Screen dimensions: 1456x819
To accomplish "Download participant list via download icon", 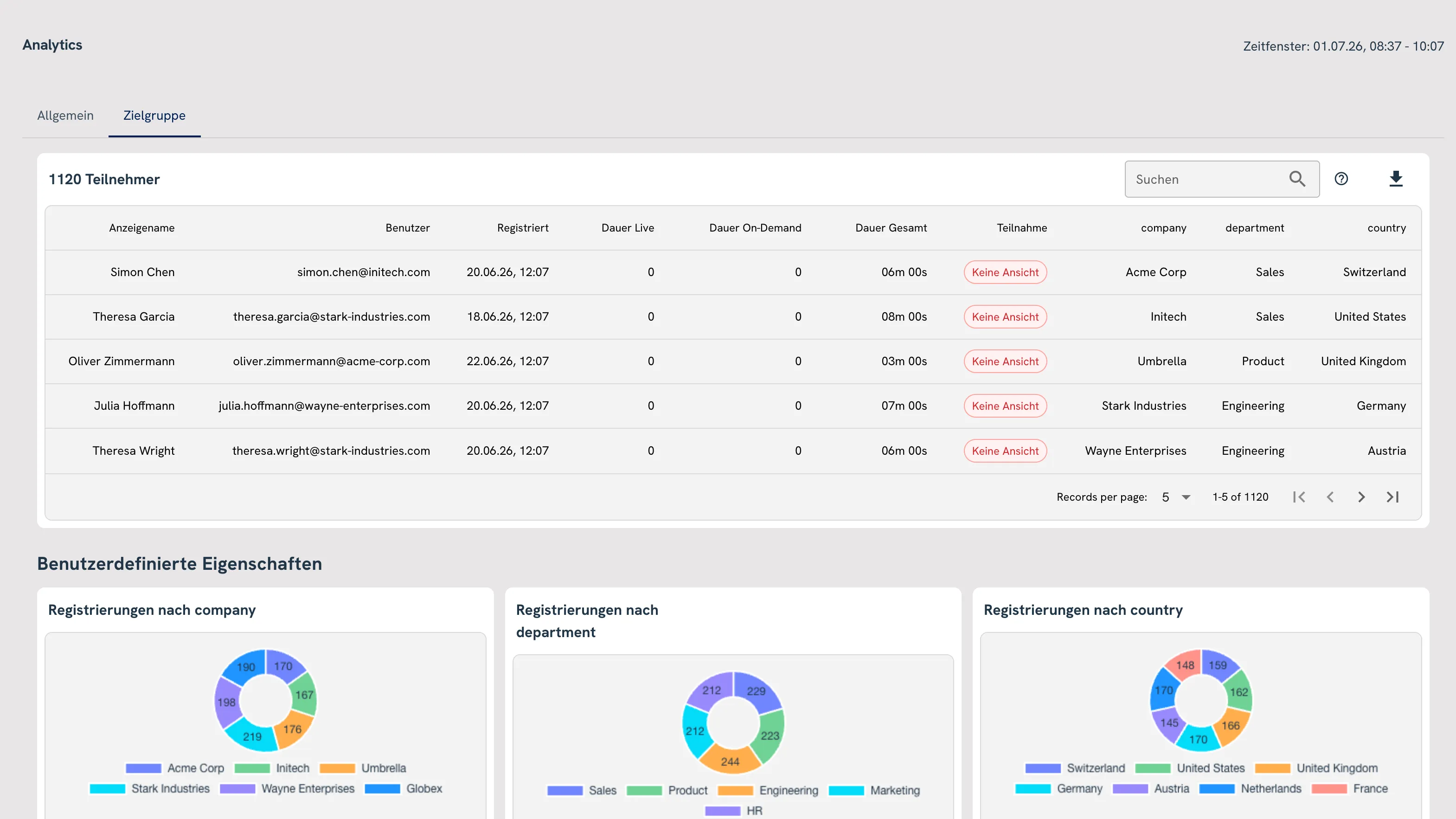I will (x=1396, y=179).
